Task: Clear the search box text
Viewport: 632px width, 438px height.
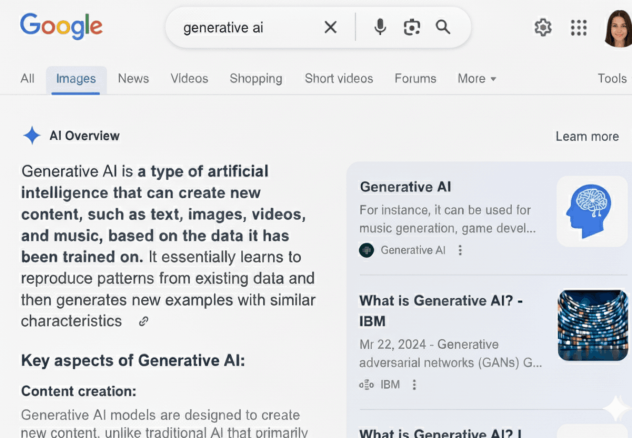Action: pyautogui.click(x=331, y=27)
